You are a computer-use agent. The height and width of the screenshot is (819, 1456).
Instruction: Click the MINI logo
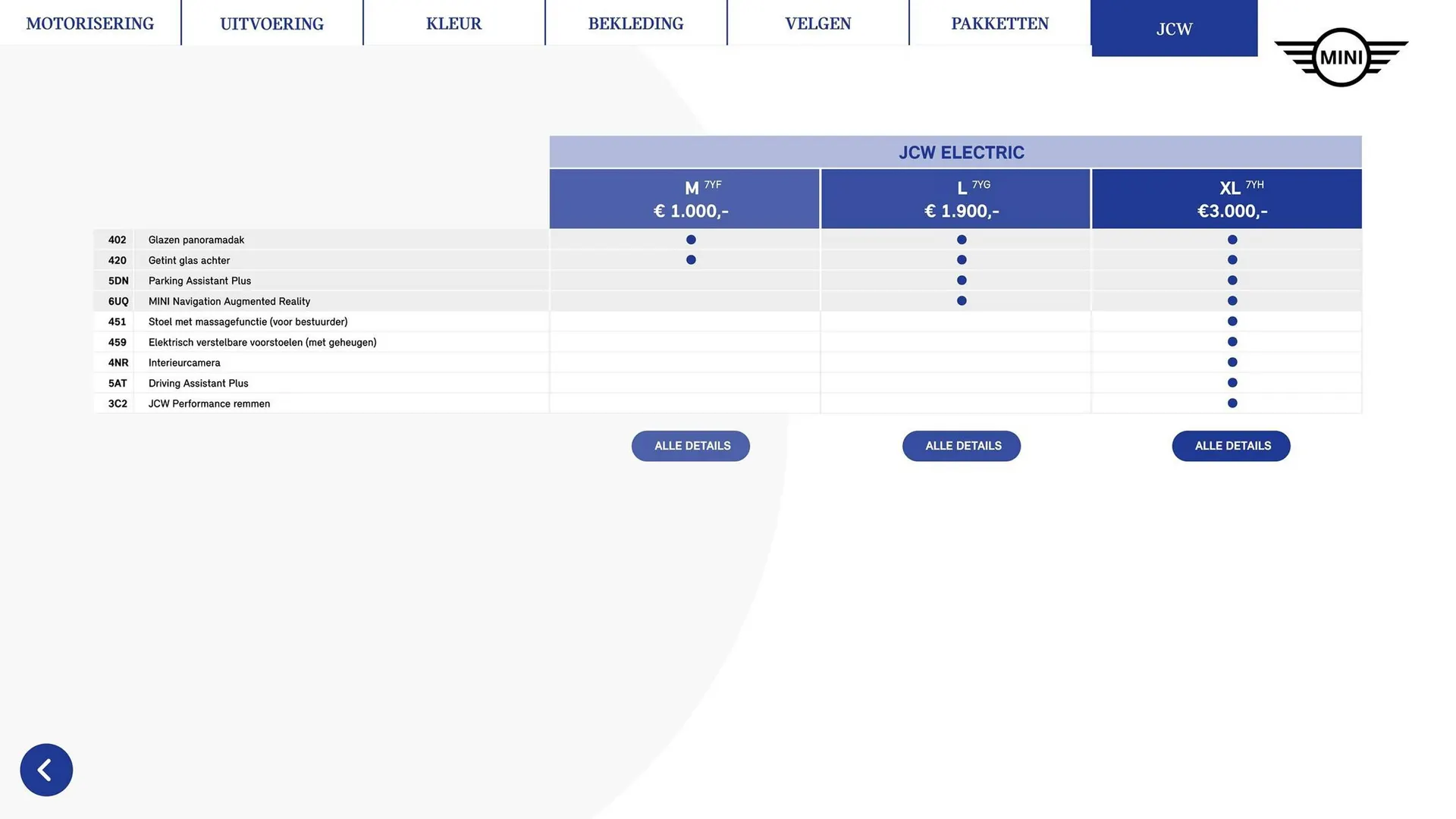point(1341,58)
